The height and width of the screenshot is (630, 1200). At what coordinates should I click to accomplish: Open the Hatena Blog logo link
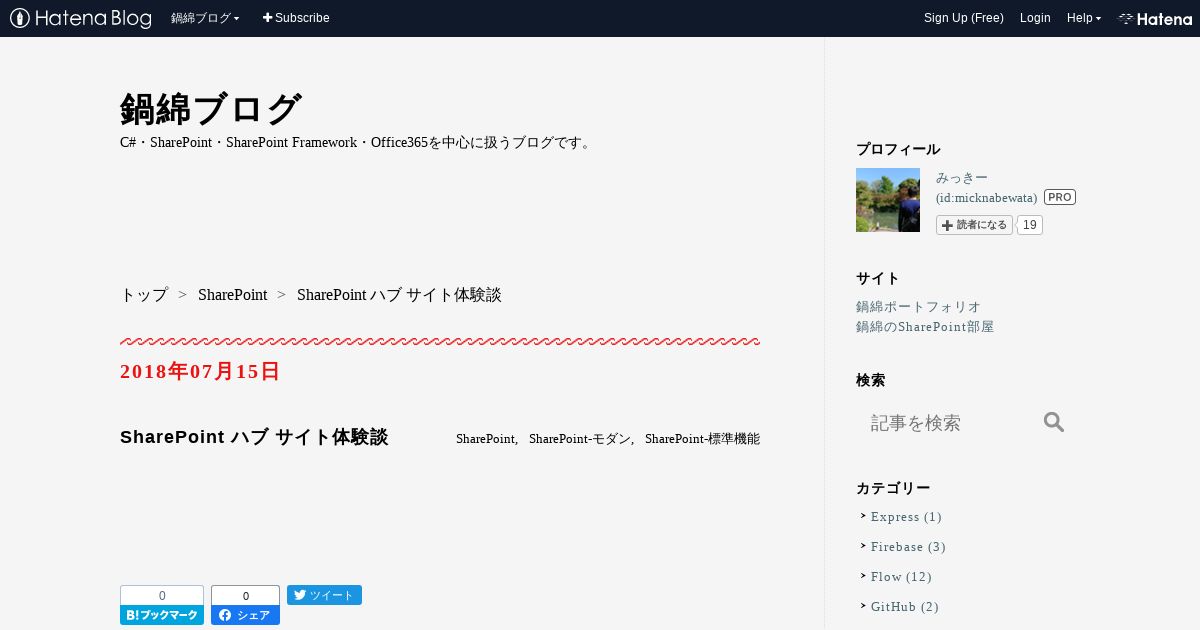pos(81,18)
